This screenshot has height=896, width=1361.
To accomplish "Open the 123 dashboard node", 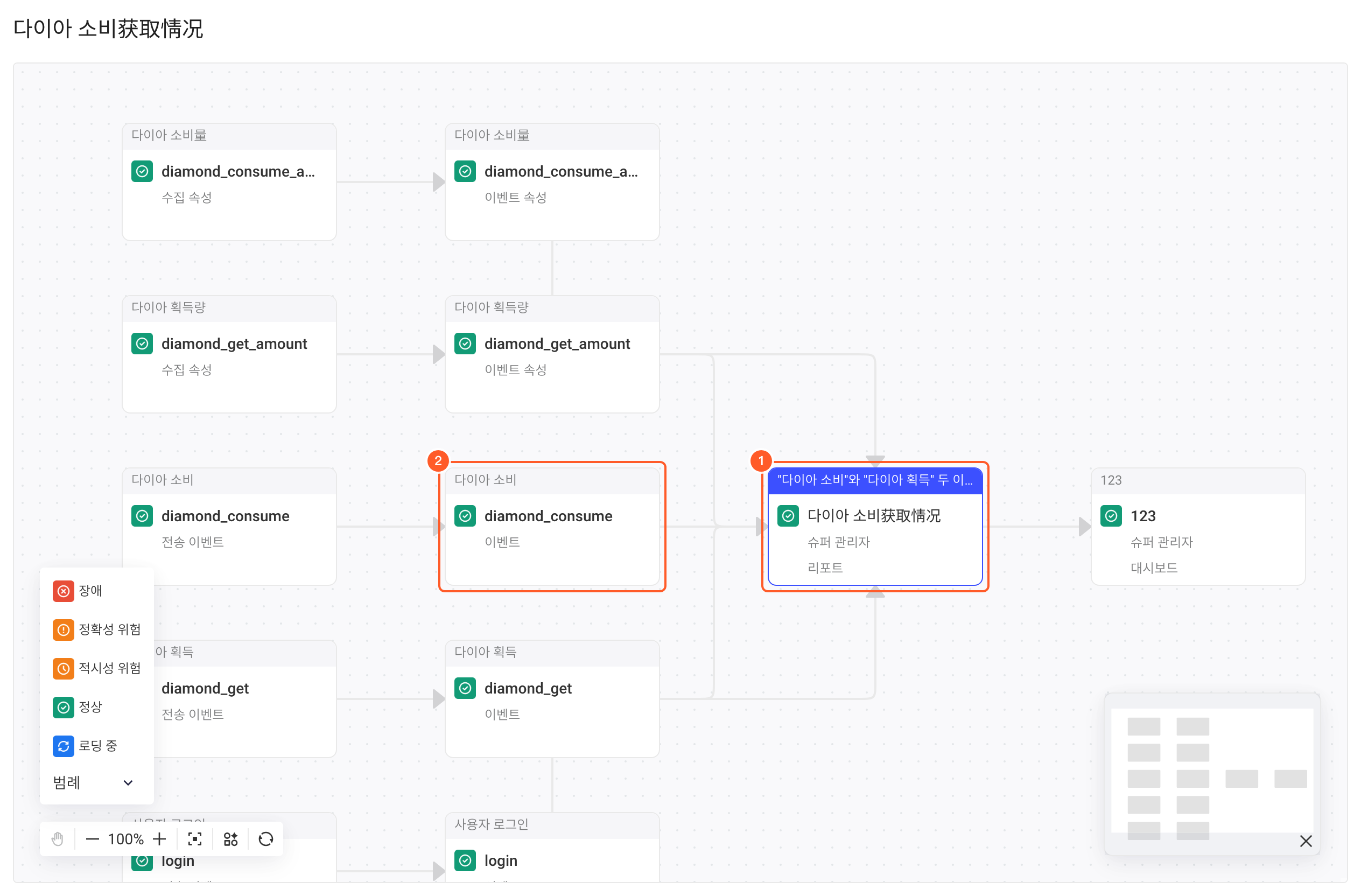I will click(x=1198, y=526).
